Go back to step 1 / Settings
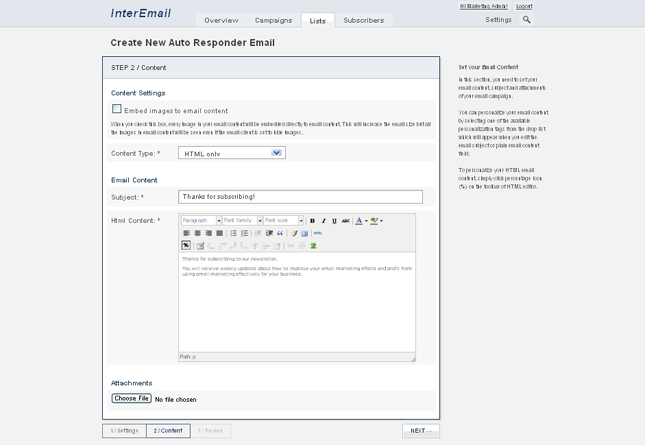 click(124, 431)
